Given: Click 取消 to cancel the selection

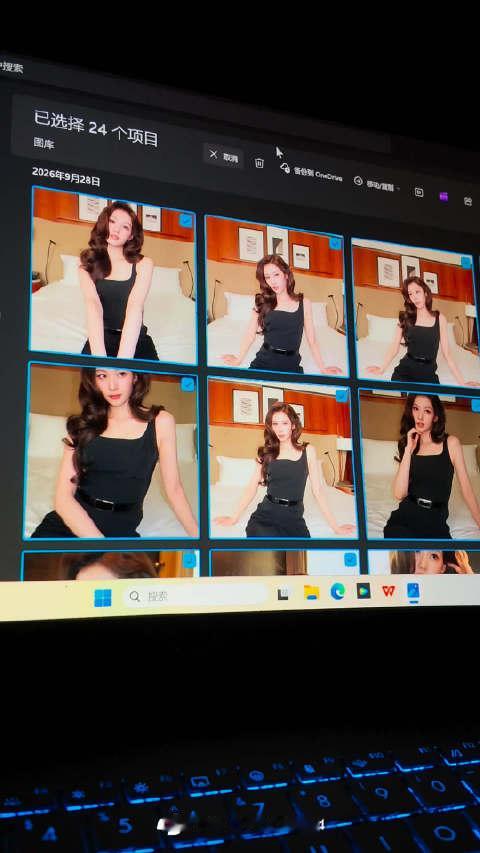Looking at the screenshot, I should coord(224,157).
